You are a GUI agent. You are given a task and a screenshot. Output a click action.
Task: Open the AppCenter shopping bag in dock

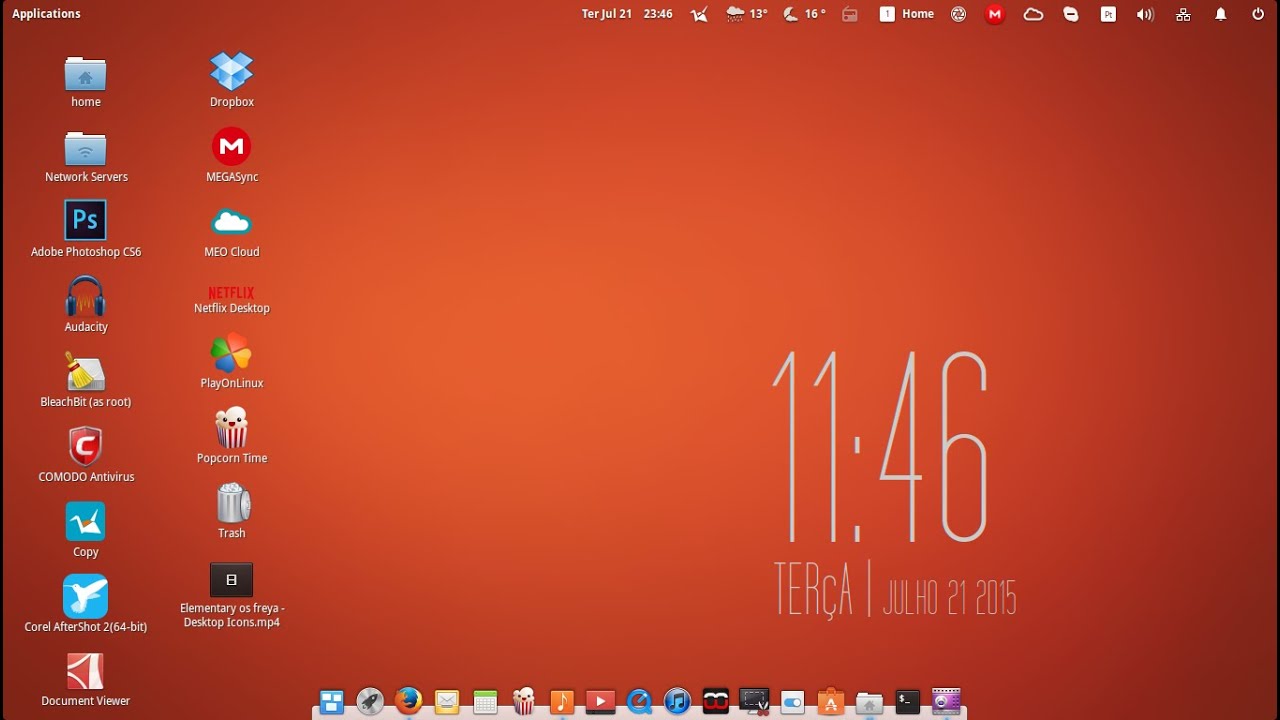(x=830, y=702)
